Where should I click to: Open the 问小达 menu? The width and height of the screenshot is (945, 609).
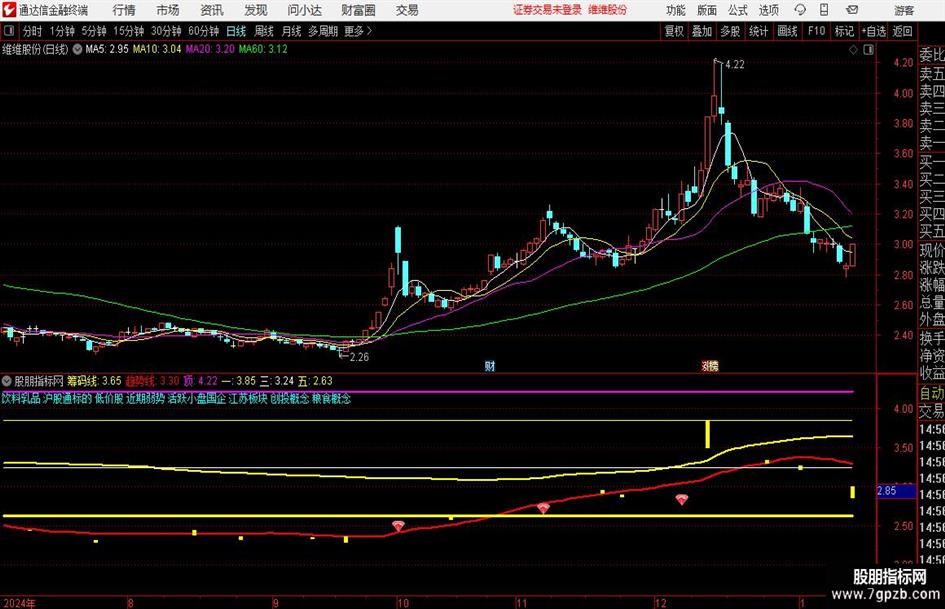click(304, 10)
